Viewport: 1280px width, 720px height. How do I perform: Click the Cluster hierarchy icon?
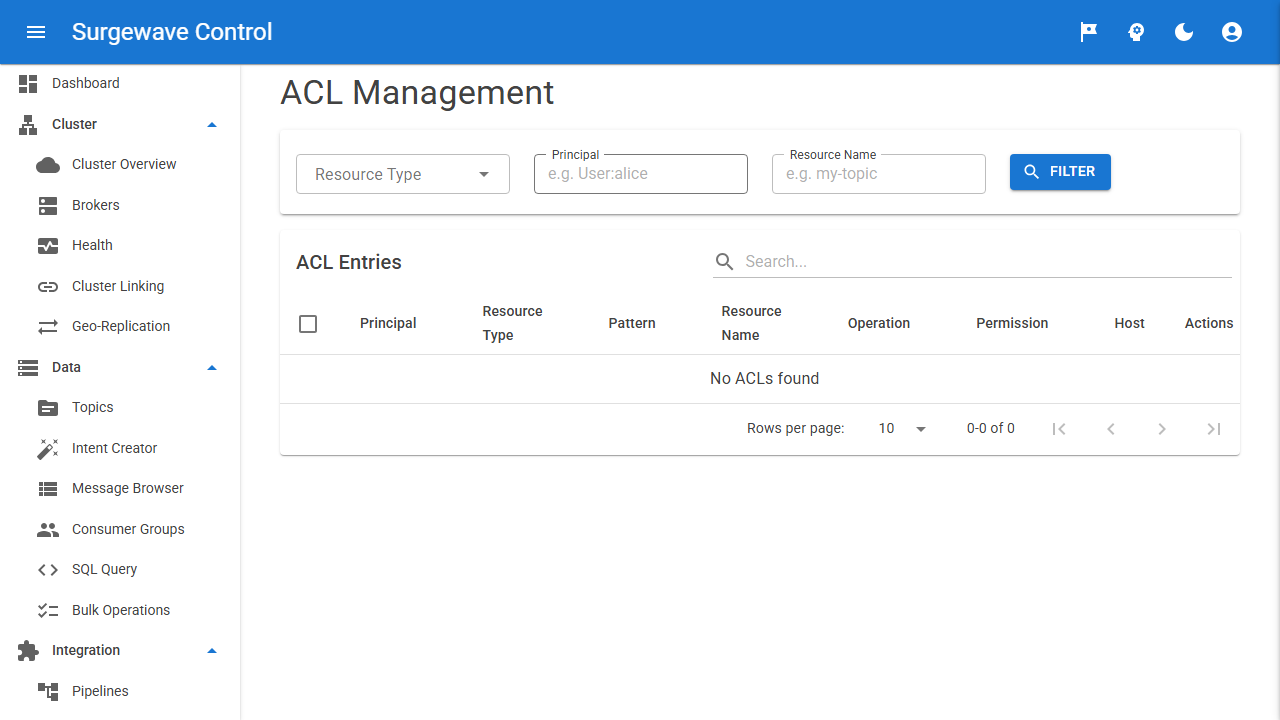click(x=28, y=124)
